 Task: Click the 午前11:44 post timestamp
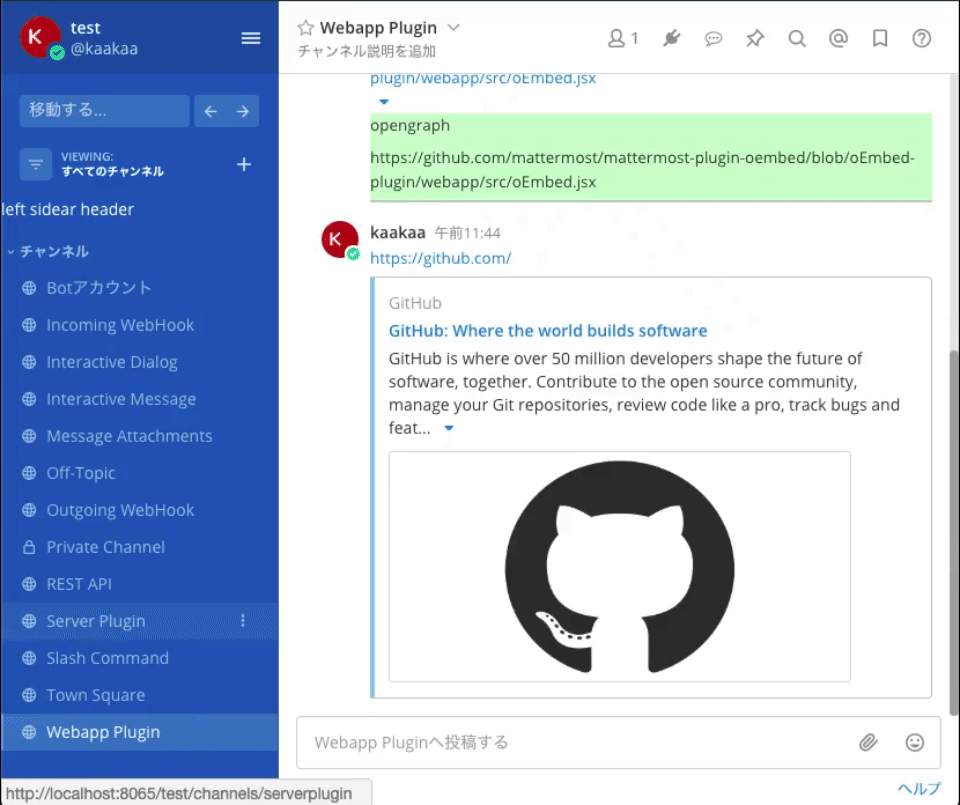coord(468,233)
